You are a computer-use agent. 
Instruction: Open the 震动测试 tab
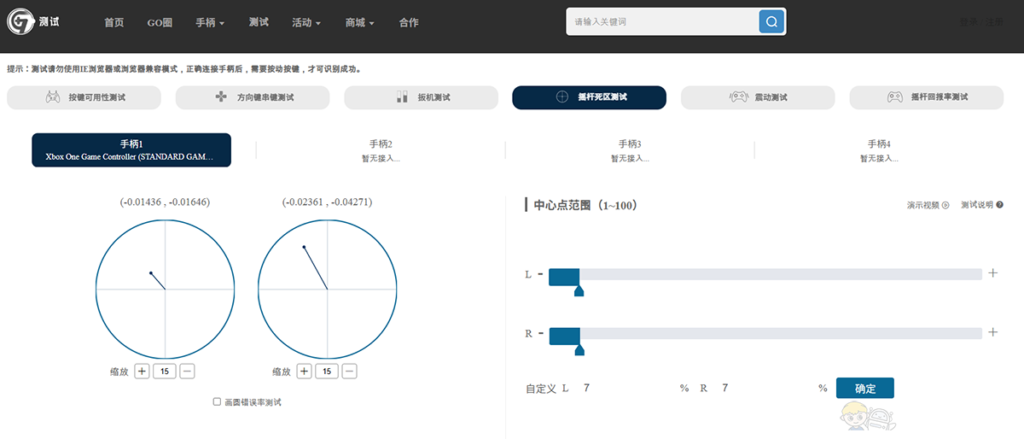click(x=758, y=98)
